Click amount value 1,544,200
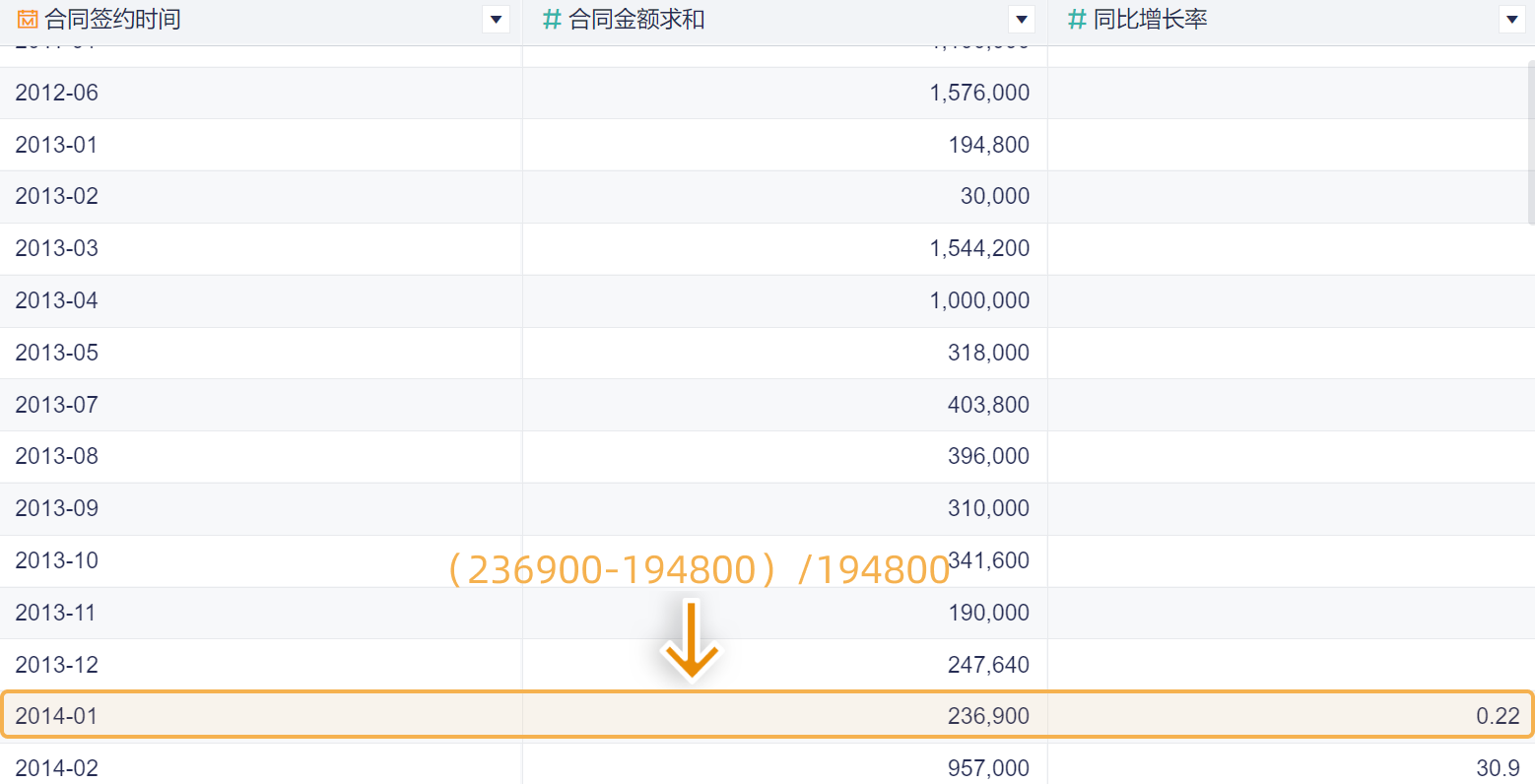Image resolution: width=1535 pixels, height=784 pixels. point(979,248)
